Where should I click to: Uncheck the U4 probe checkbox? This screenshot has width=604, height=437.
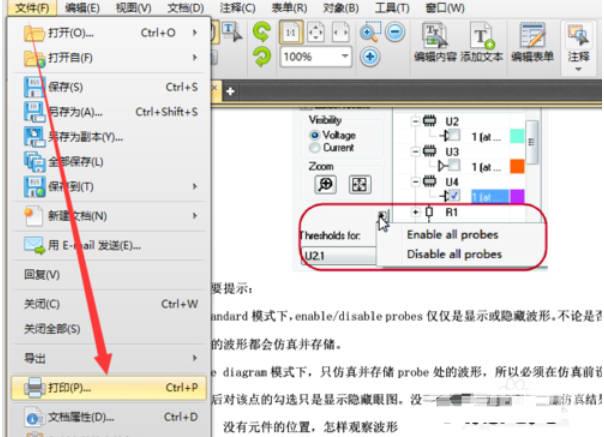[454, 196]
